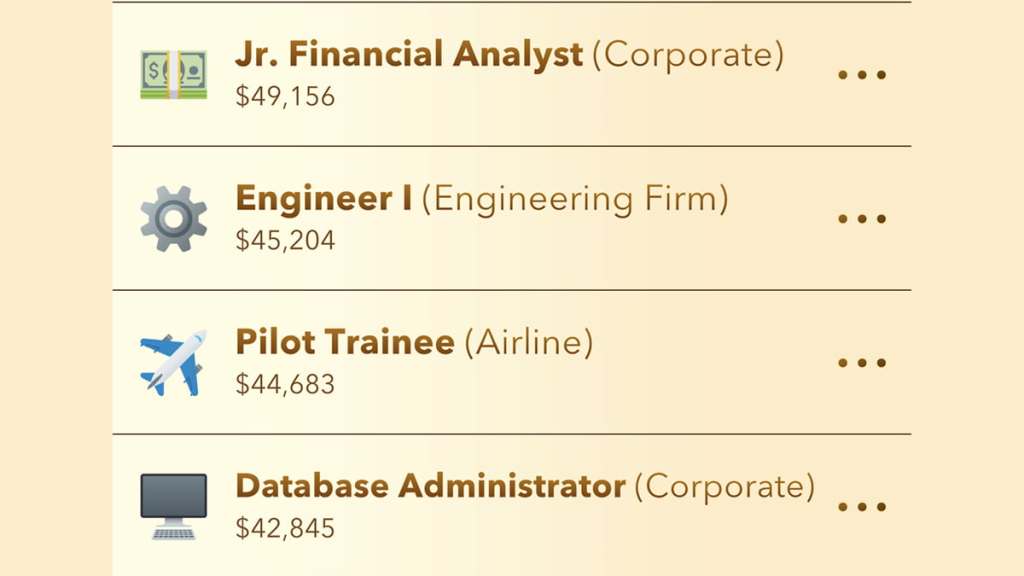This screenshot has width=1024, height=576.
Task: Tap the $49,156 salary text
Action: (x=284, y=96)
